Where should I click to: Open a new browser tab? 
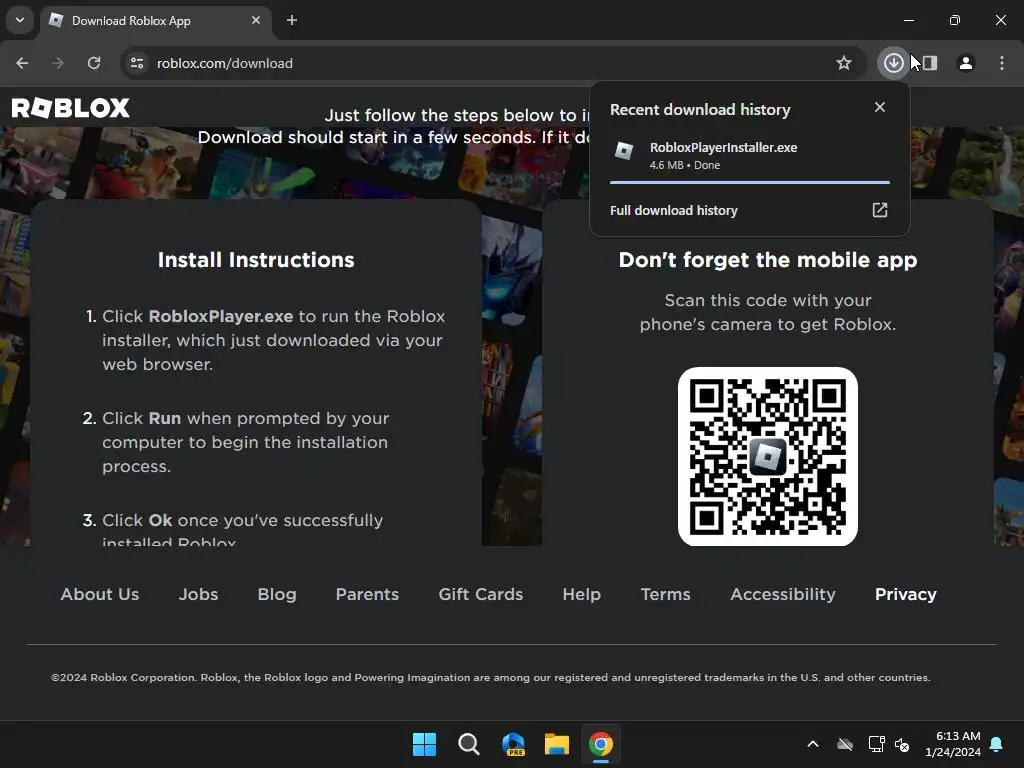[292, 20]
